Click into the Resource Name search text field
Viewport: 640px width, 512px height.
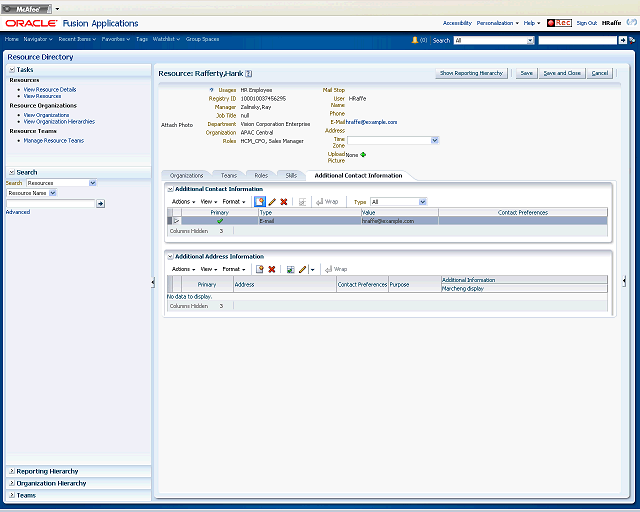[x=51, y=203]
